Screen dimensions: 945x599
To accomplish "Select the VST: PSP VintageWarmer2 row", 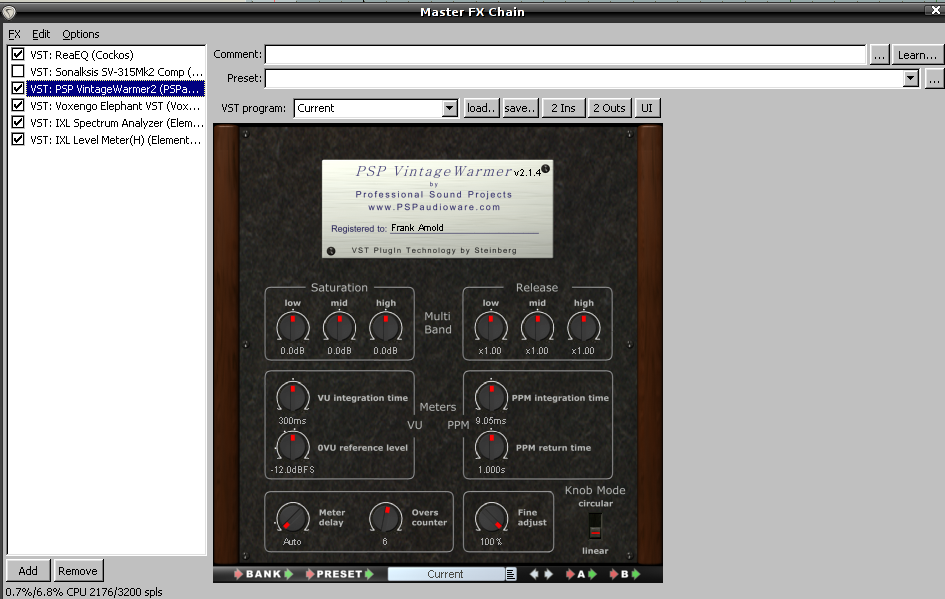I will [116, 89].
